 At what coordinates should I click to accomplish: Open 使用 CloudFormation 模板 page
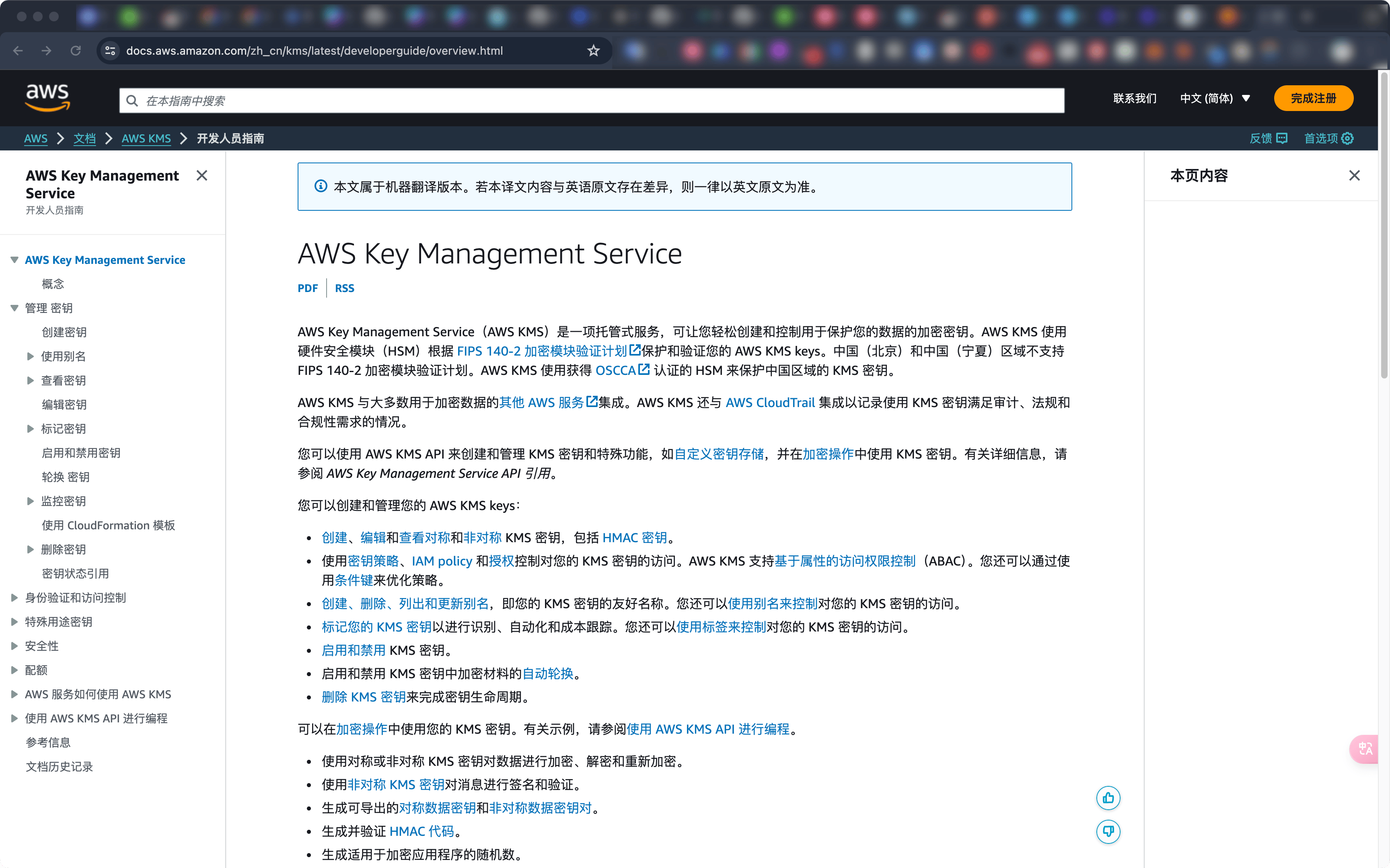point(109,525)
